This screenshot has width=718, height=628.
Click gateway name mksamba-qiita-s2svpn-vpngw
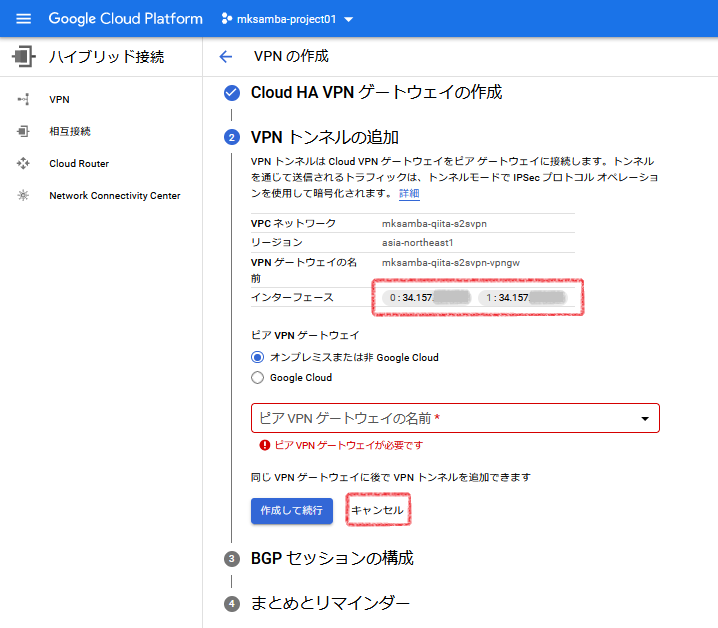tap(451, 263)
